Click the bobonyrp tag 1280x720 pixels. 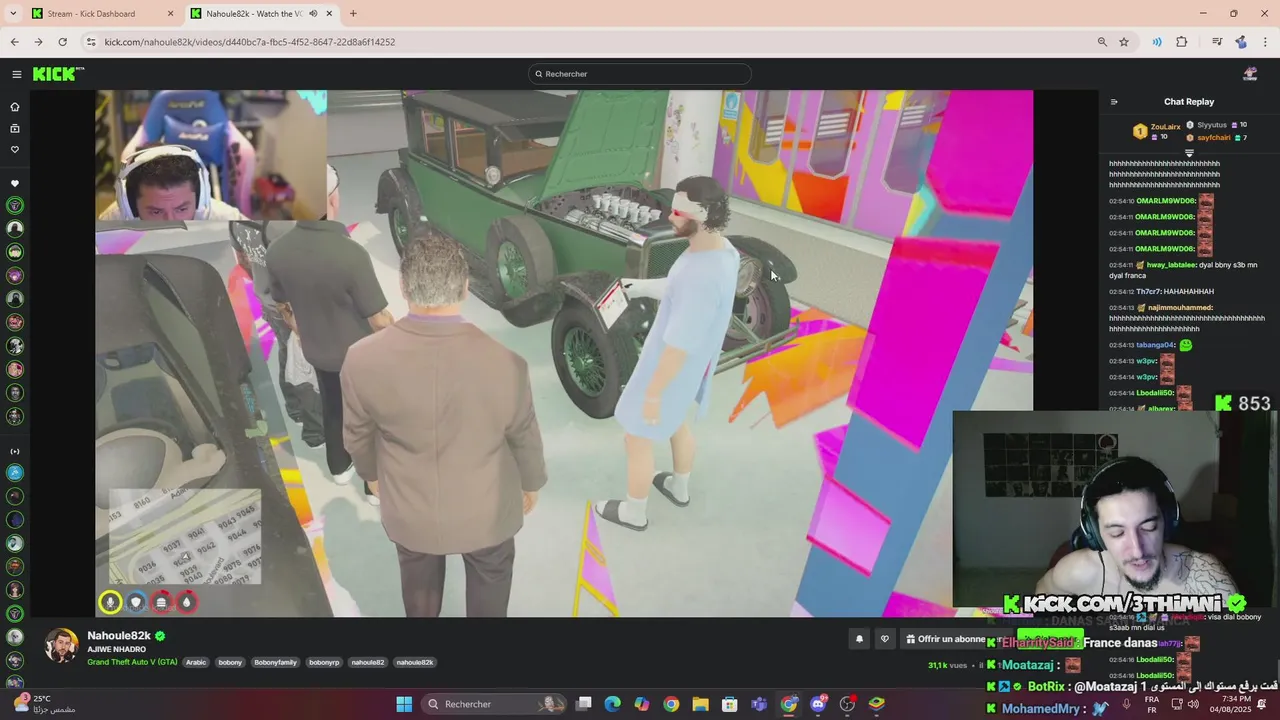point(324,662)
